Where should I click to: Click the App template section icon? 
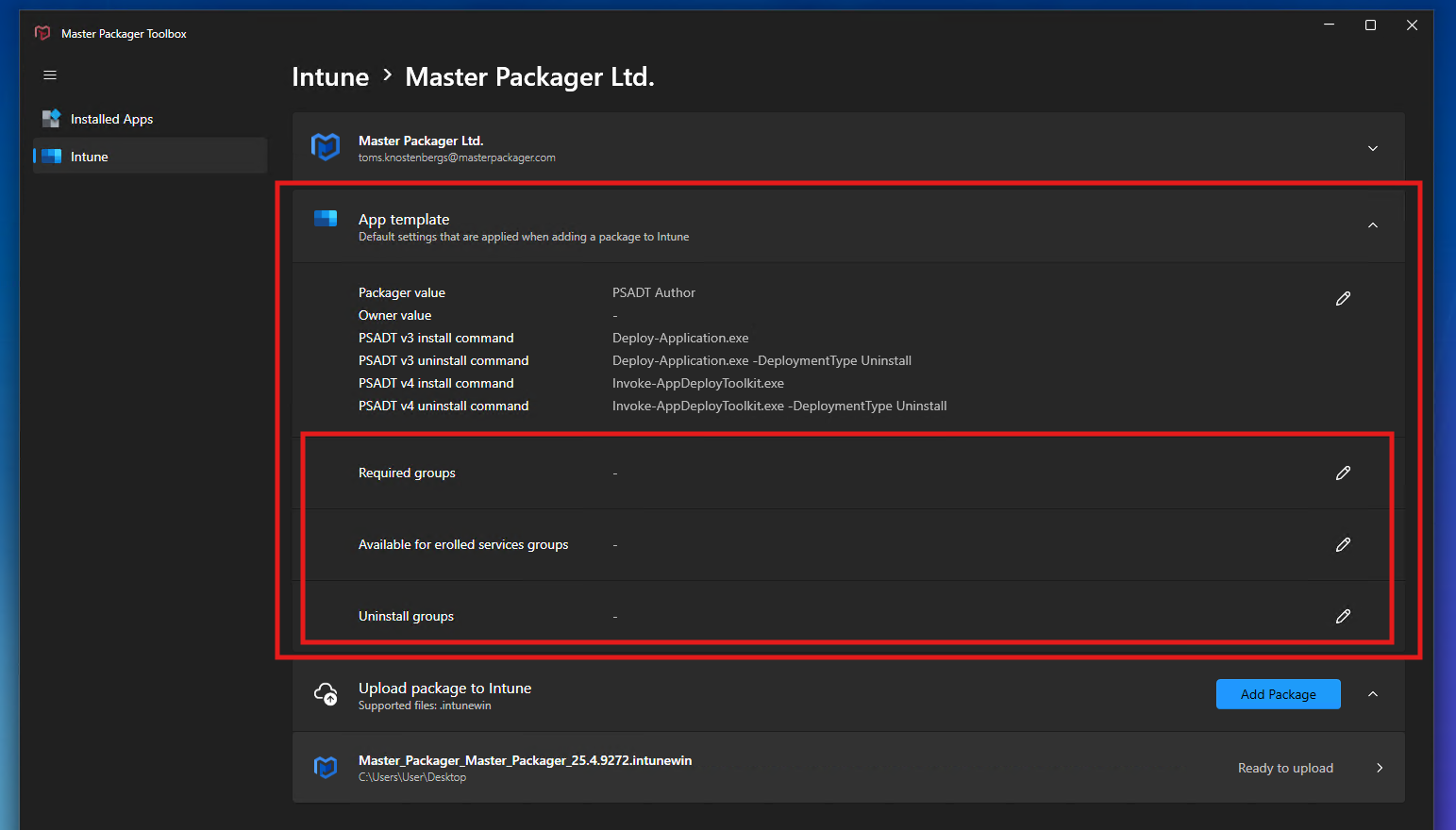(x=326, y=219)
